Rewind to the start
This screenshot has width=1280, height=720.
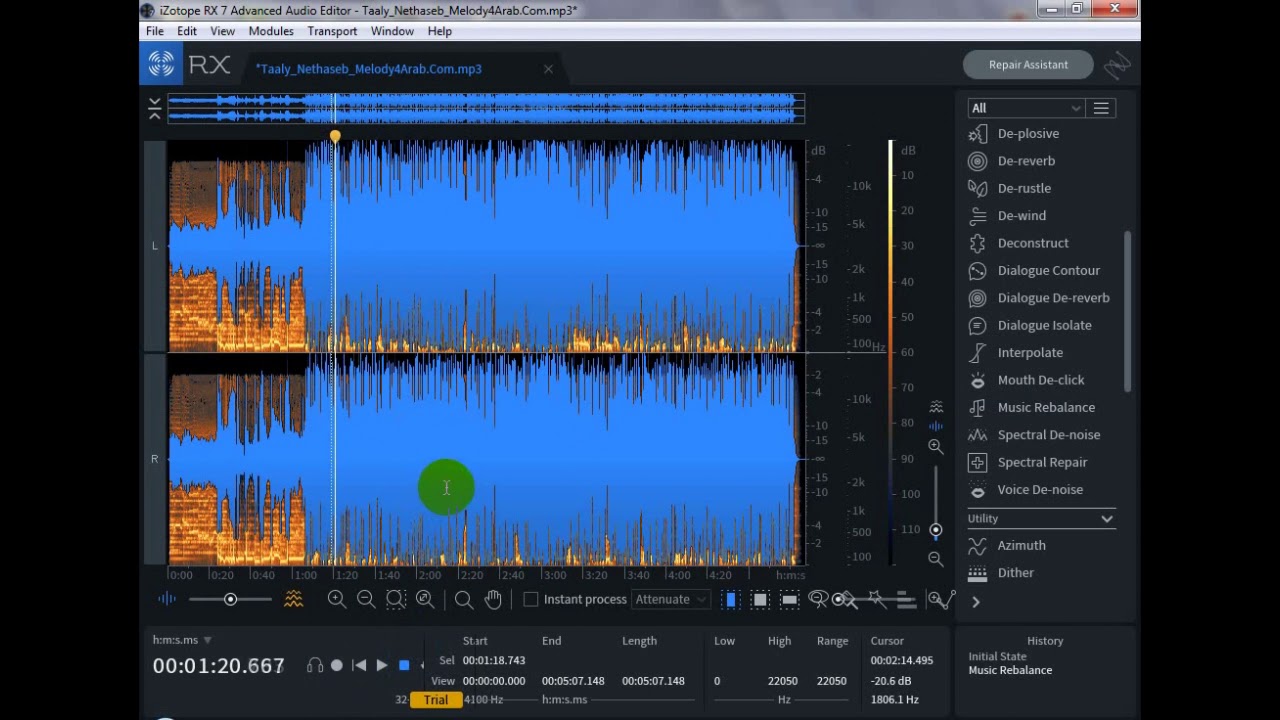coord(359,665)
